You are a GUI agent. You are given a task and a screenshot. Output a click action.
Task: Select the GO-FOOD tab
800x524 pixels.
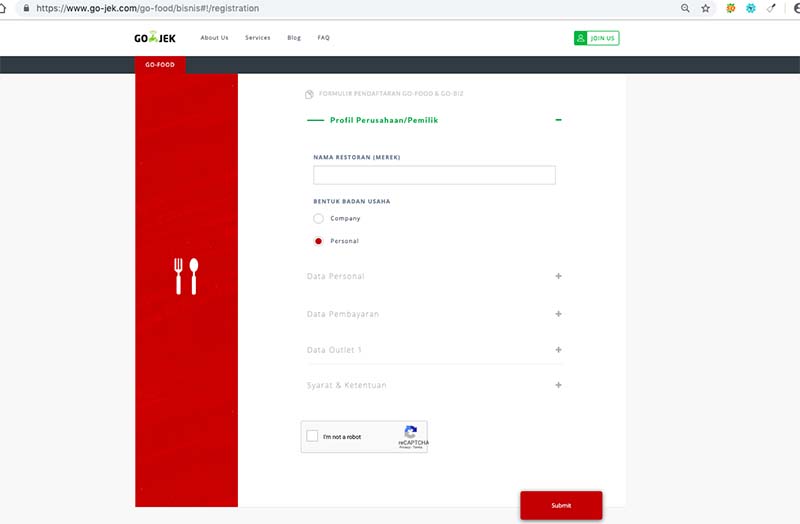pyautogui.click(x=160, y=65)
